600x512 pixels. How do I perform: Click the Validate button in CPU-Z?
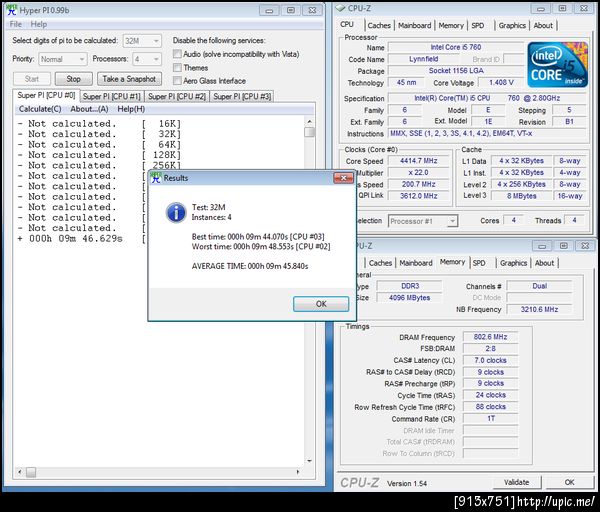click(x=517, y=482)
